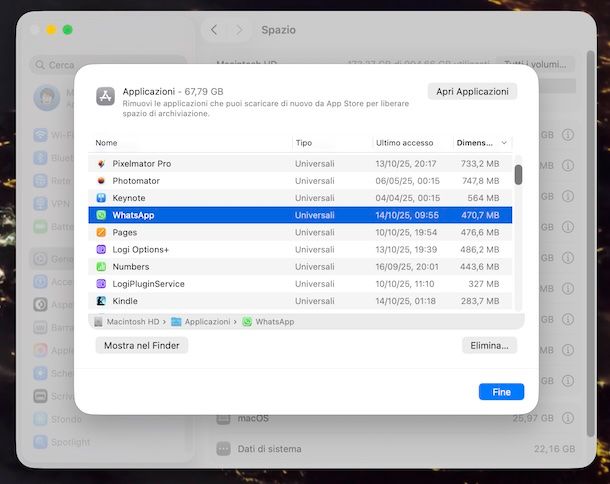Click the Cerca search field

click(108, 65)
